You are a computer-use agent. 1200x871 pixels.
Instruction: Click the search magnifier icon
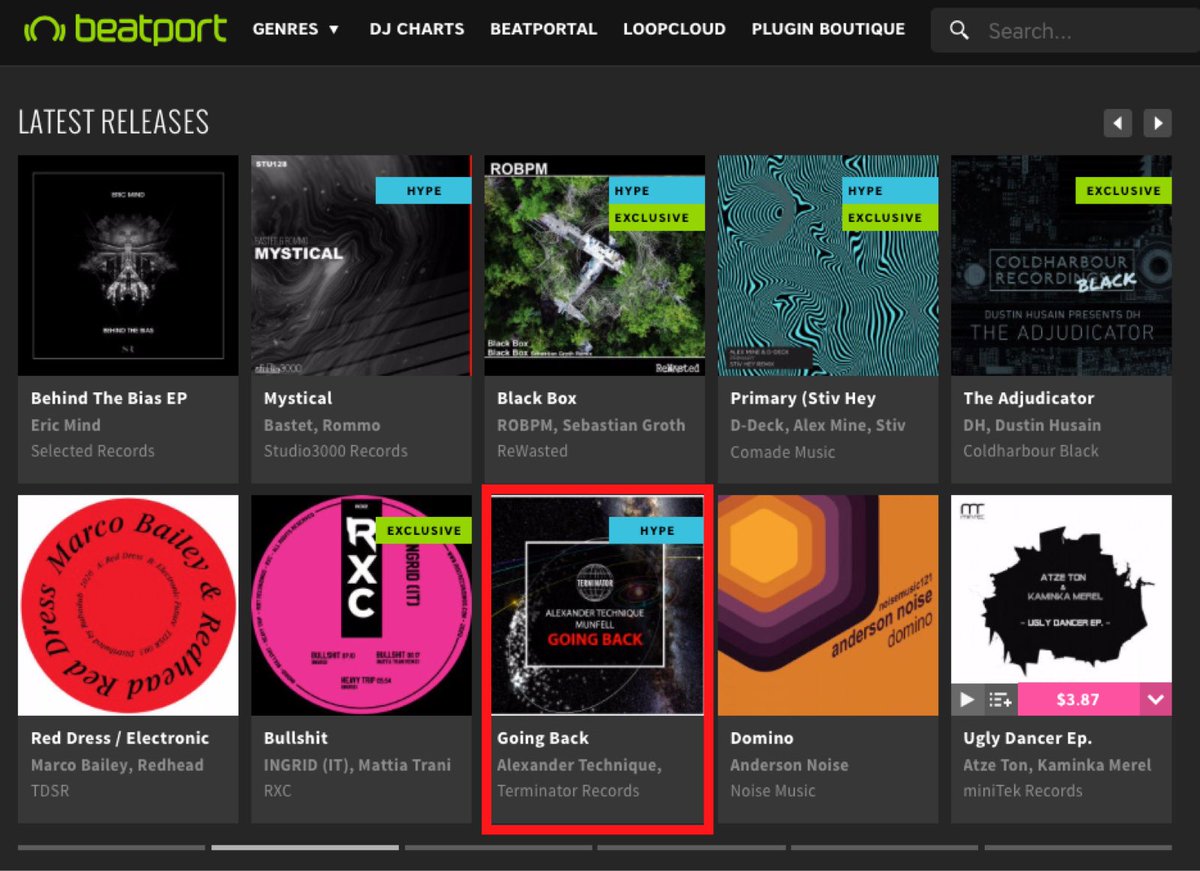click(x=959, y=31)
